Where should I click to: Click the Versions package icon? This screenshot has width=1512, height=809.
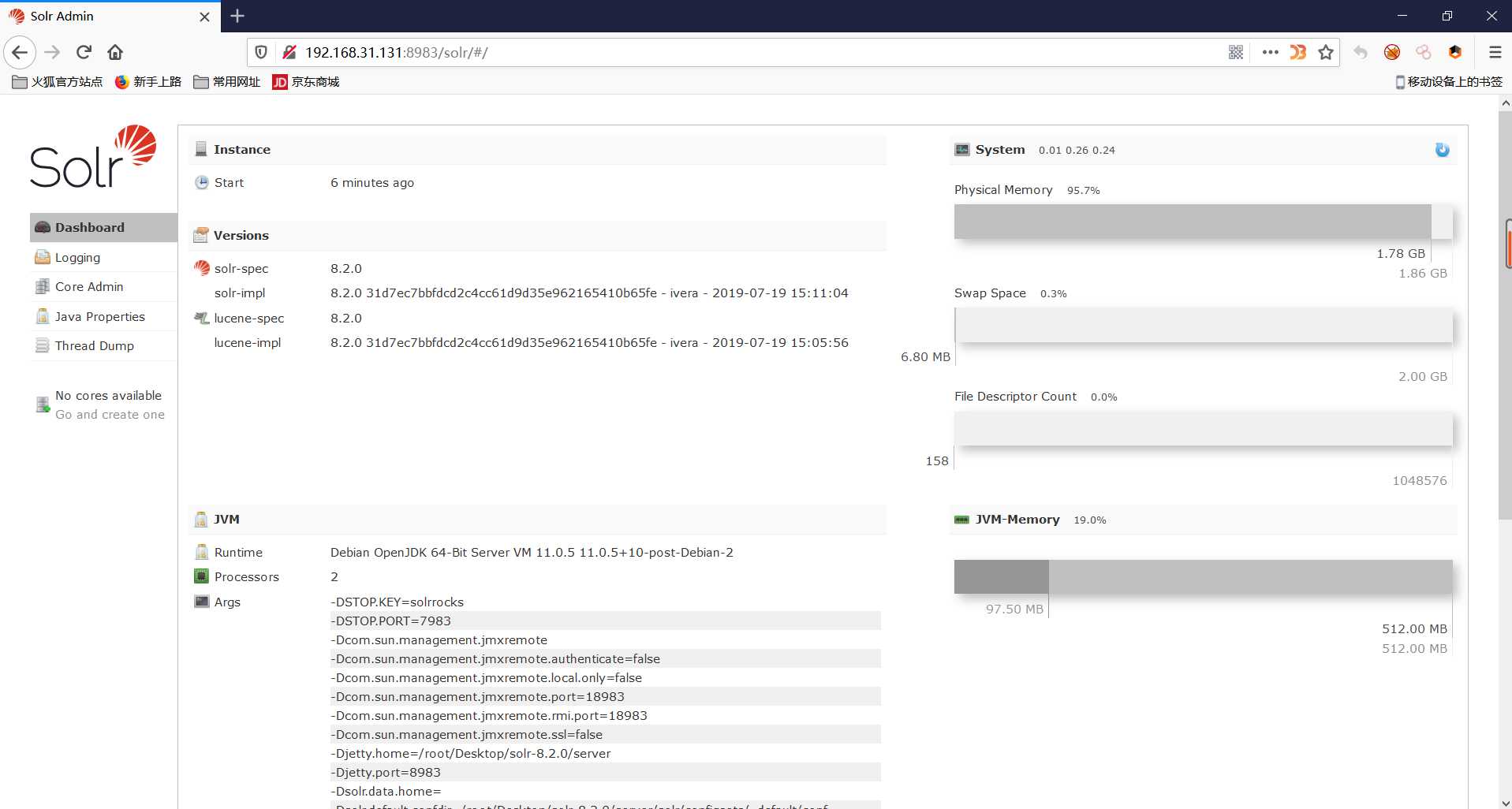pyautogui.click(x=201, y=235)
